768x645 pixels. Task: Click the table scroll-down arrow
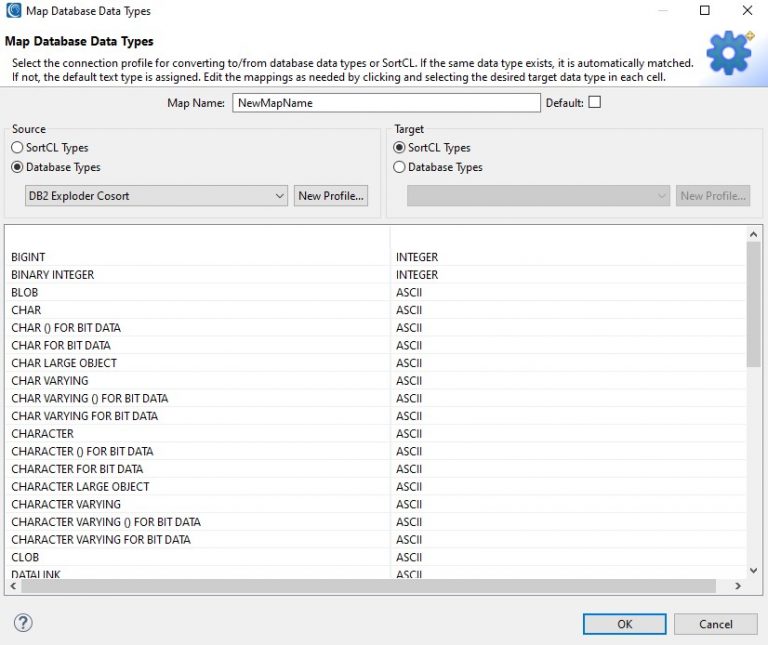click(x=754, y=570)
